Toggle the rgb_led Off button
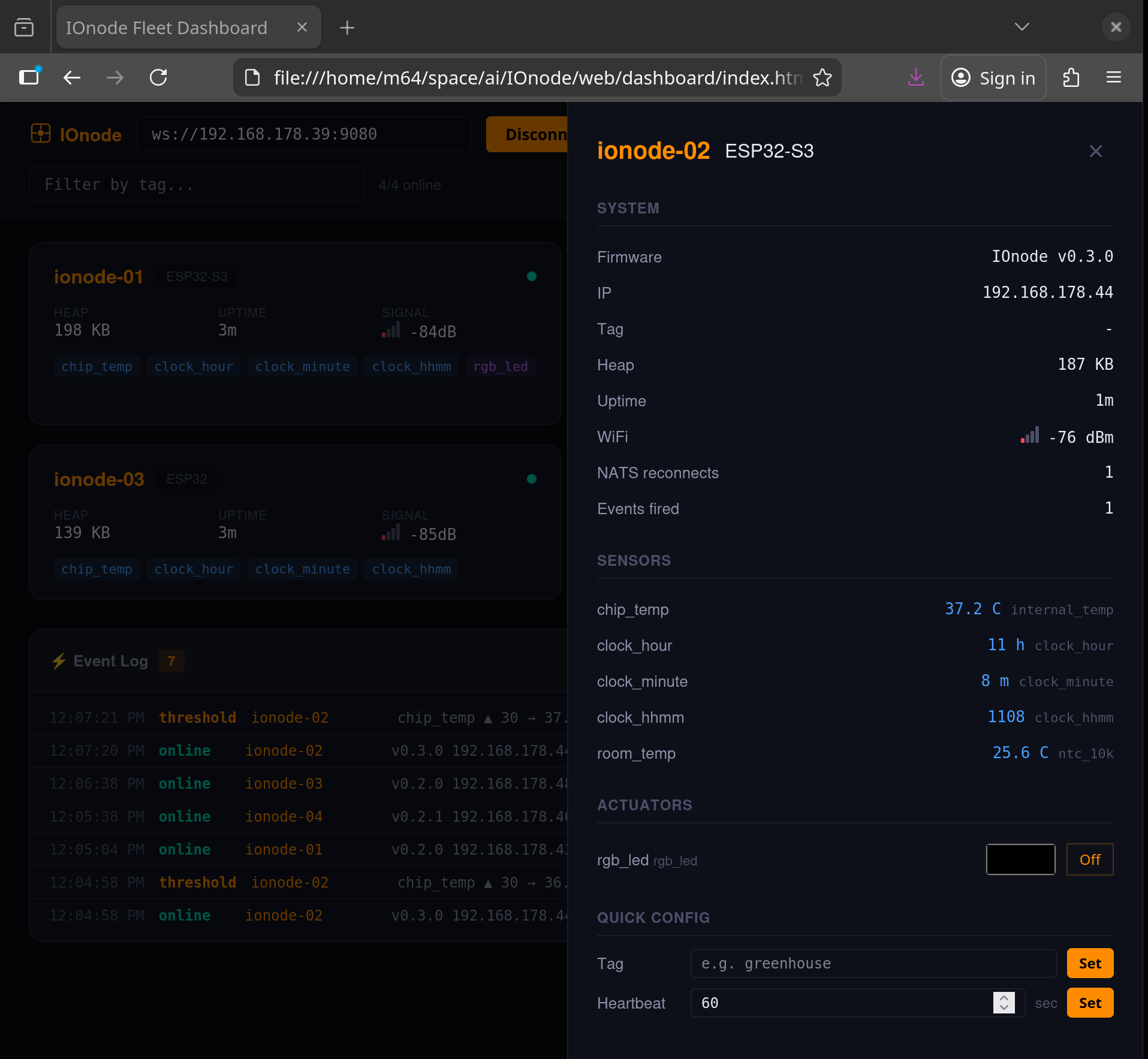 pyautogui.click(x=1089, y=859)
